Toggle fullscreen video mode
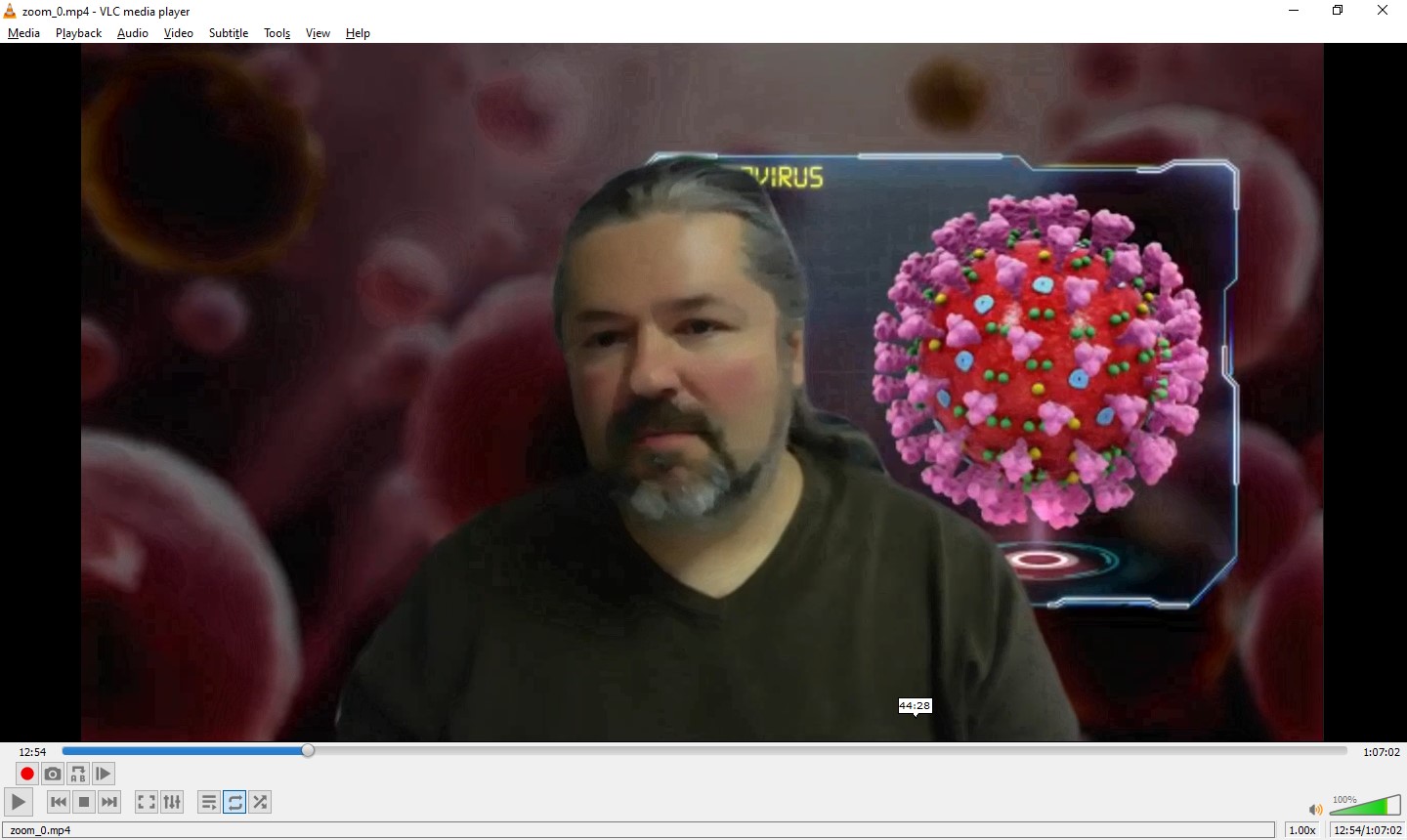This screenshot has height=840, width=1407. pyautogui.click(x=147, y=803)
